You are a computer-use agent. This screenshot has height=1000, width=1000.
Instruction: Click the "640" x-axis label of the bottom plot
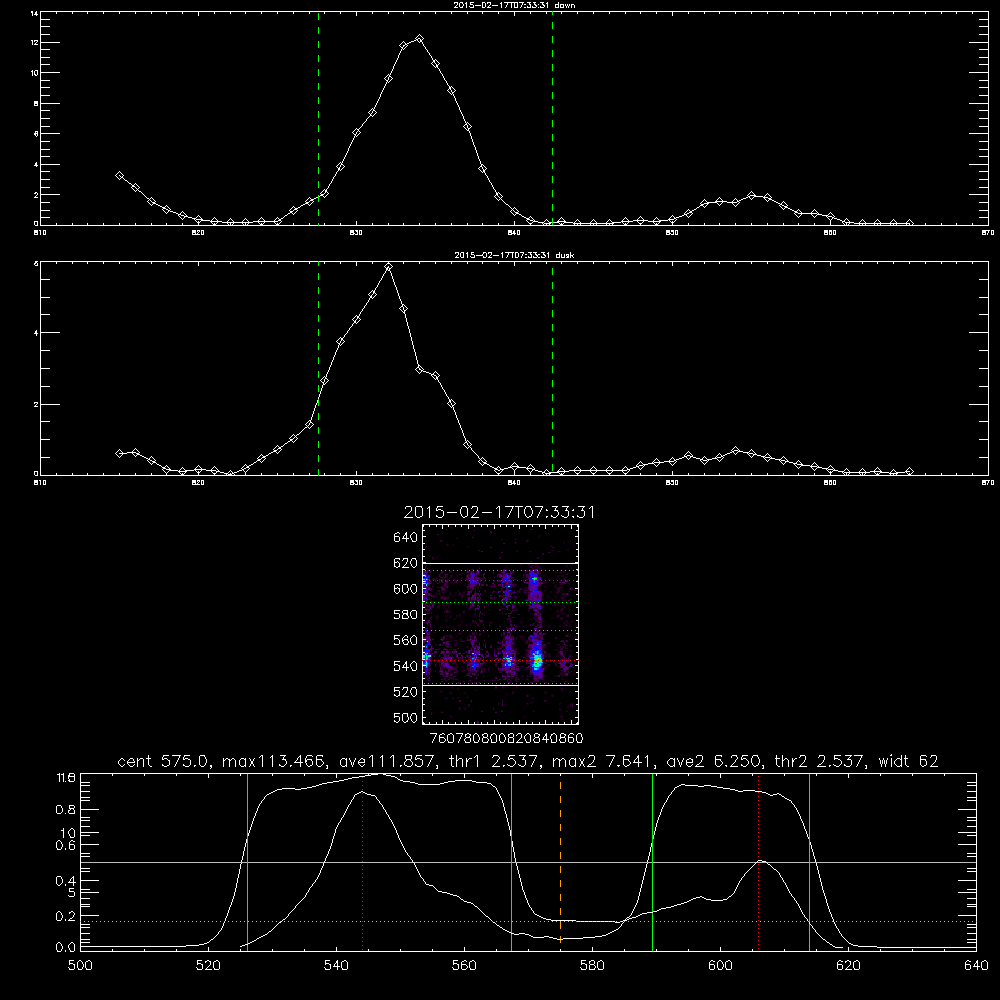click(x=976, y=966)
